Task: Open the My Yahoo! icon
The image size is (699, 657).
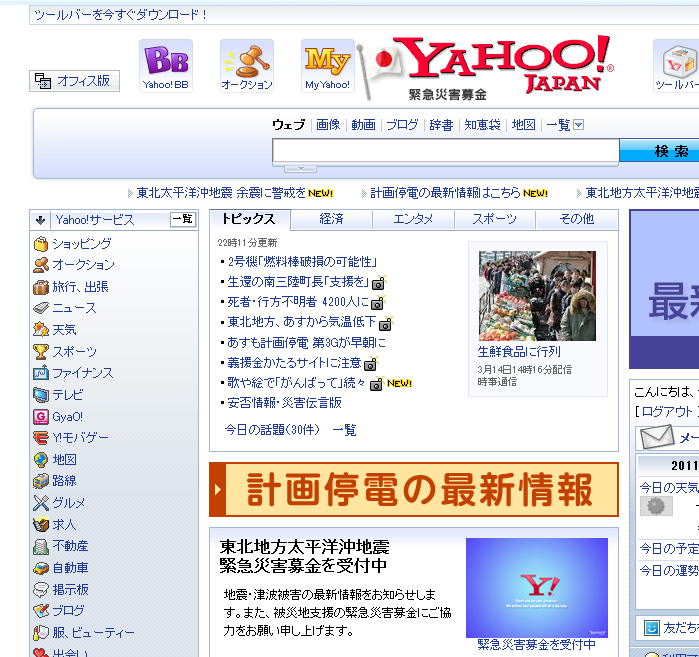Action: 328,66
